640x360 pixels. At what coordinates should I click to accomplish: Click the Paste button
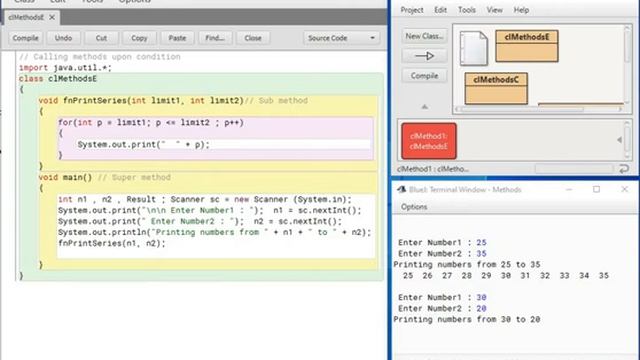177,38
